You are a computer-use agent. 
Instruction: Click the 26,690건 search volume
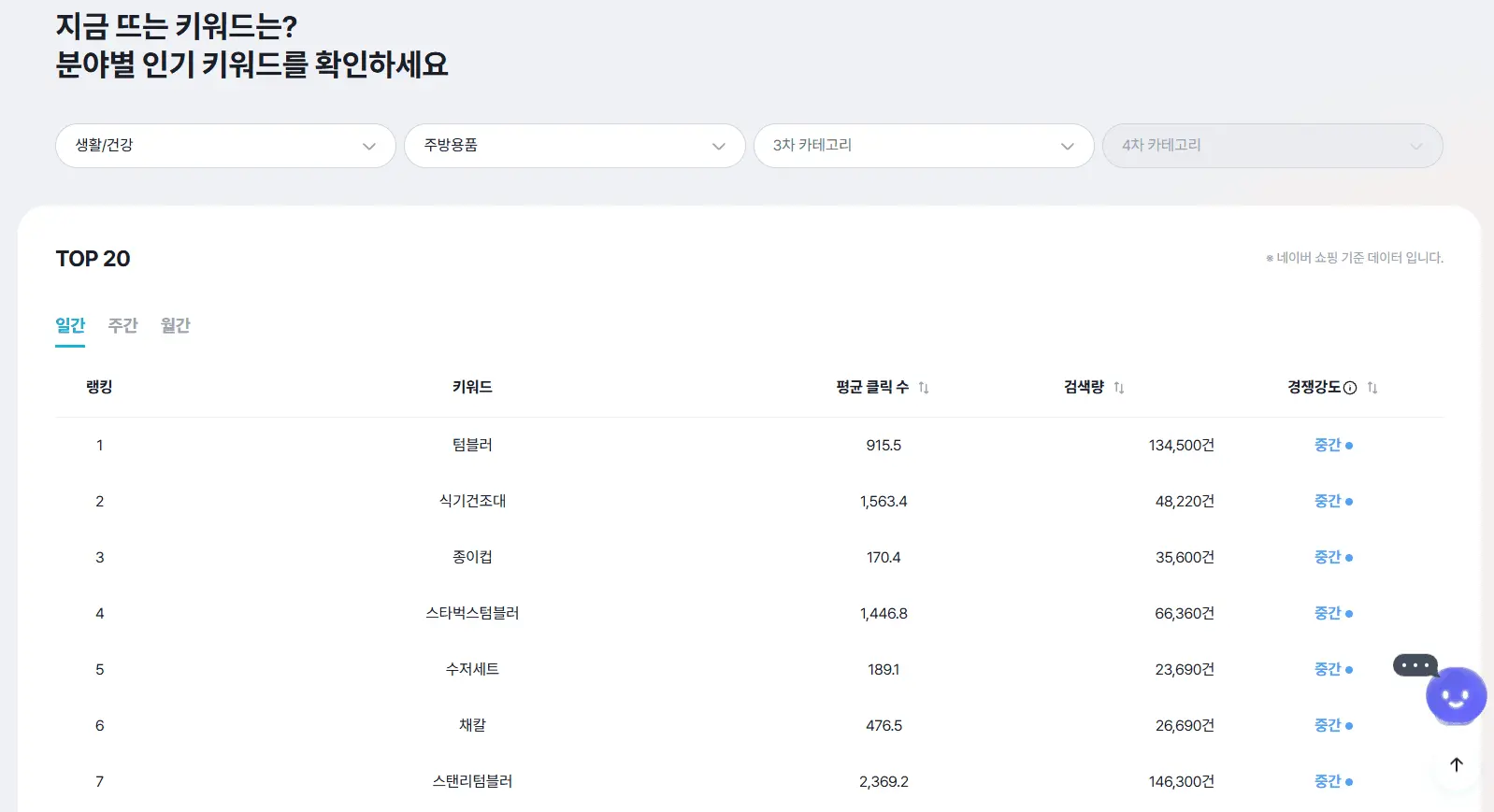pyautogui.click(x=1185, y=725)
